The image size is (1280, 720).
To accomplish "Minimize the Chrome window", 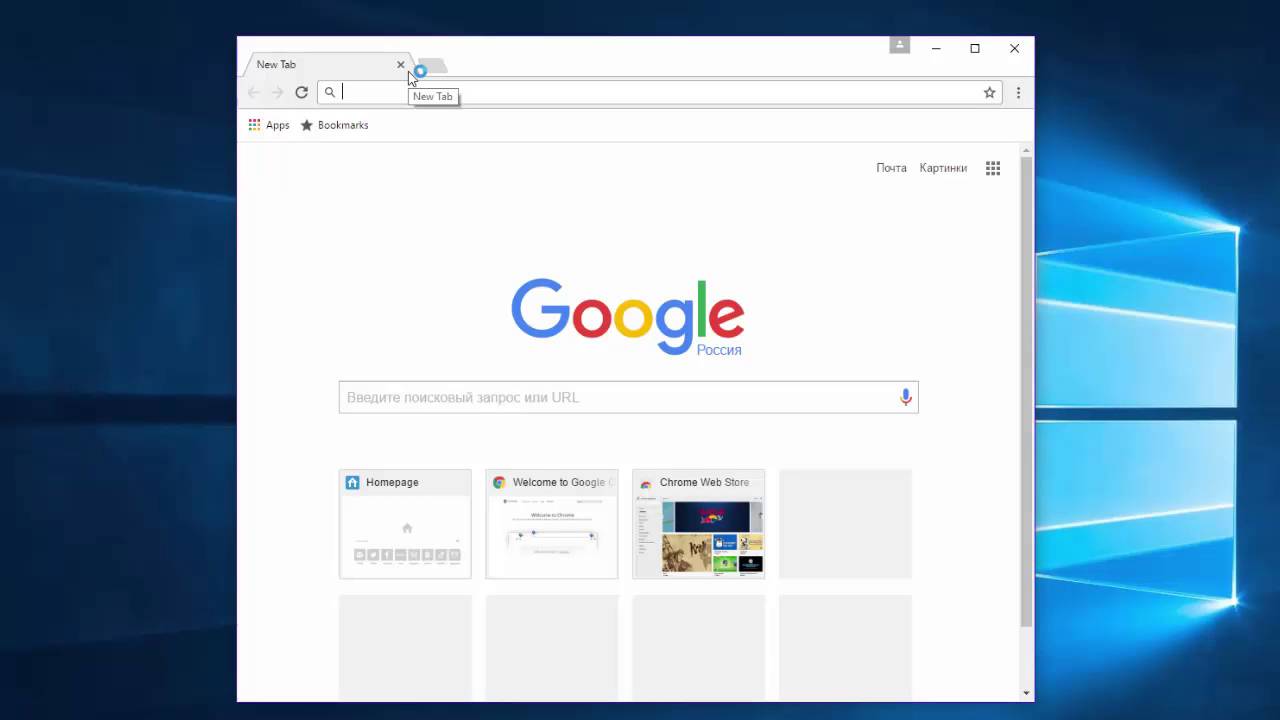I will (x=936, y=48).
